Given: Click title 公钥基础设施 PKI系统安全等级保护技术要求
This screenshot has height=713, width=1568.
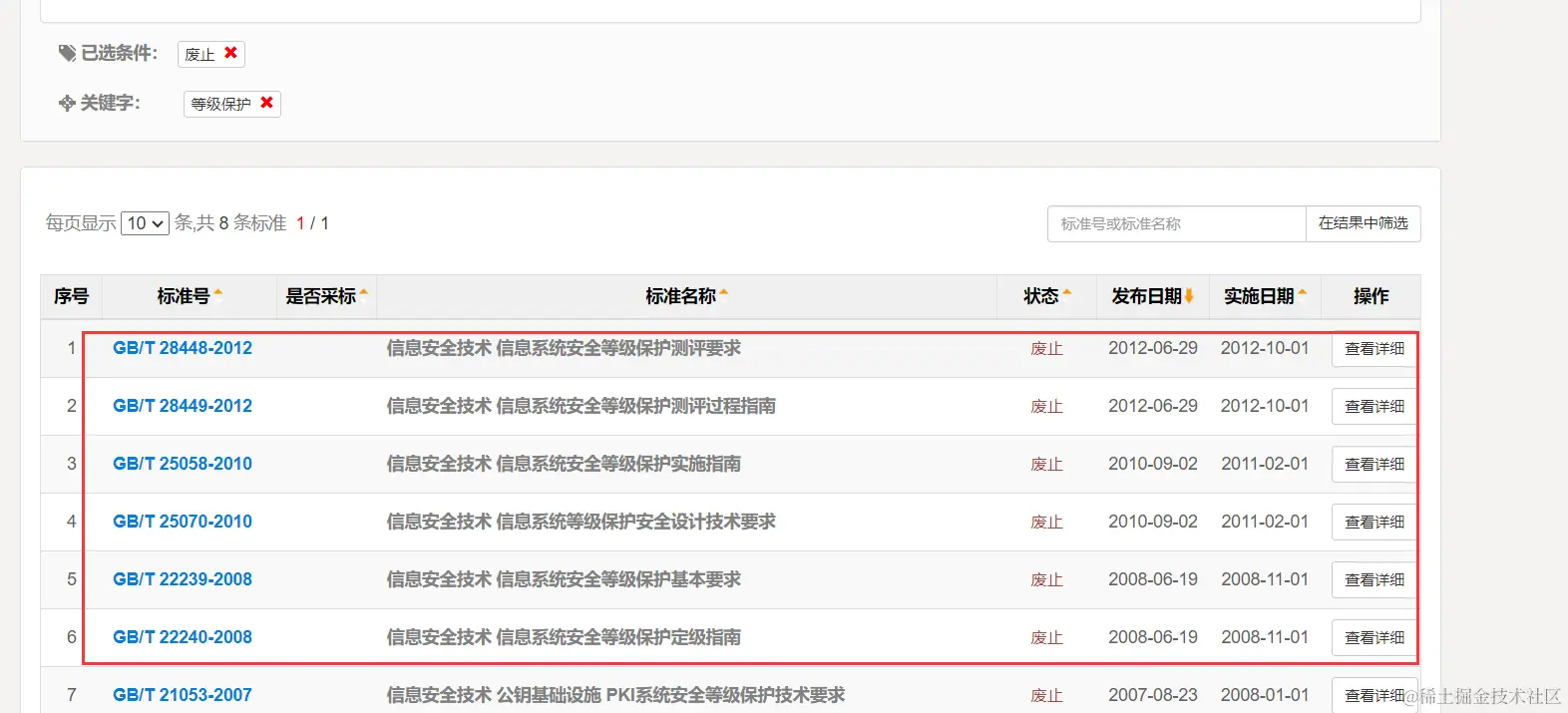Looking at the screenshot, I should tap(670, 695).
